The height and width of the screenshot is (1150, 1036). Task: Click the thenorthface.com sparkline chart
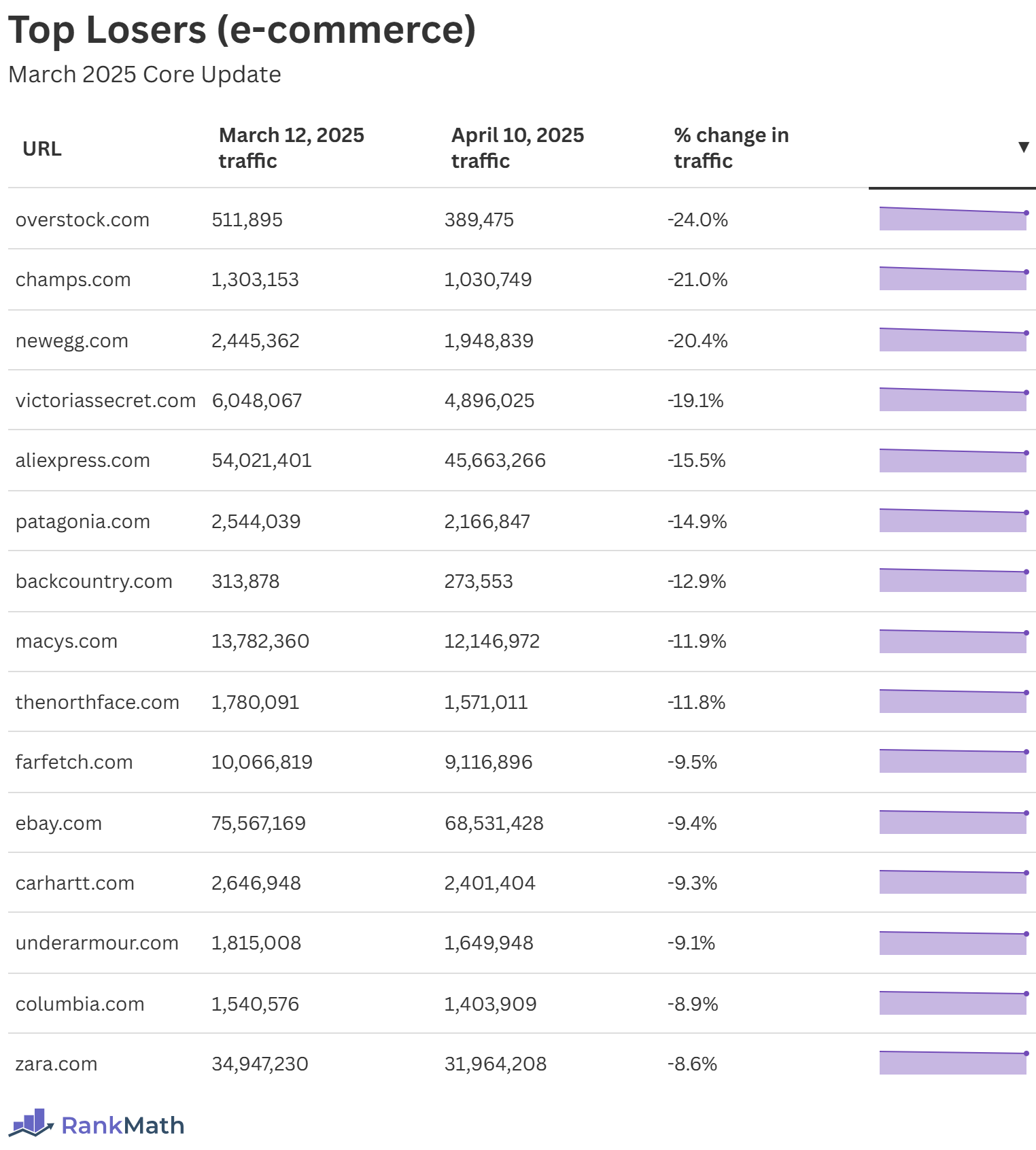953,701
